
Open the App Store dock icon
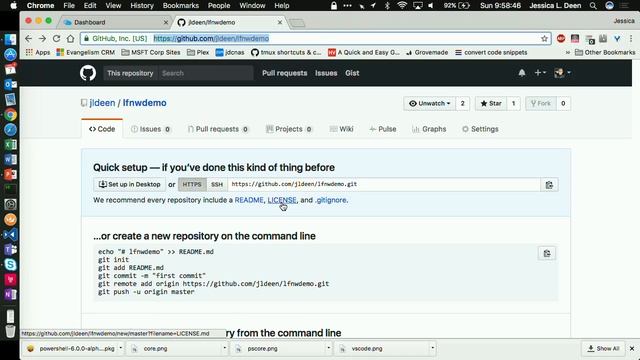(10, 54)
